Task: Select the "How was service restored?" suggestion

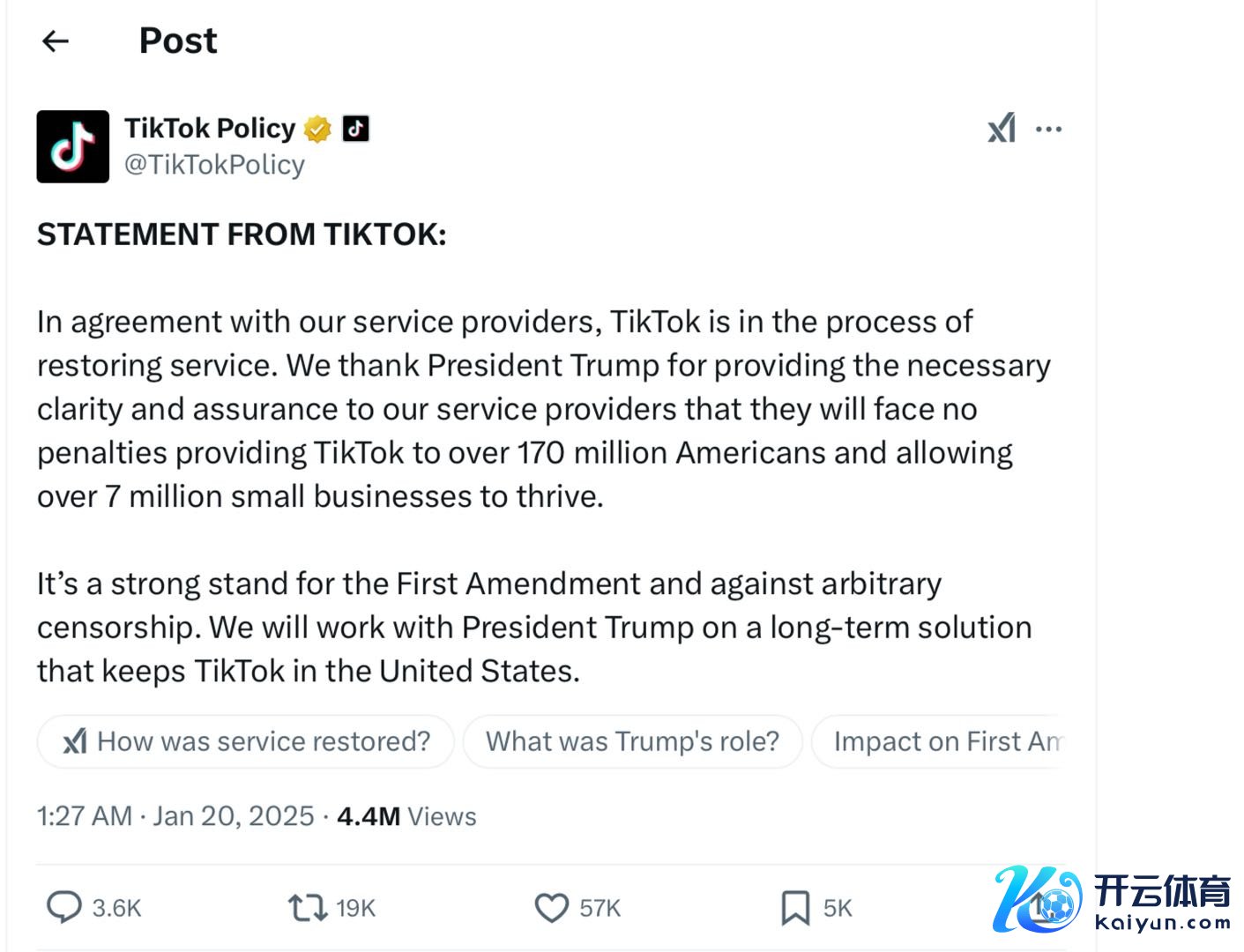Action: [246, 741]
